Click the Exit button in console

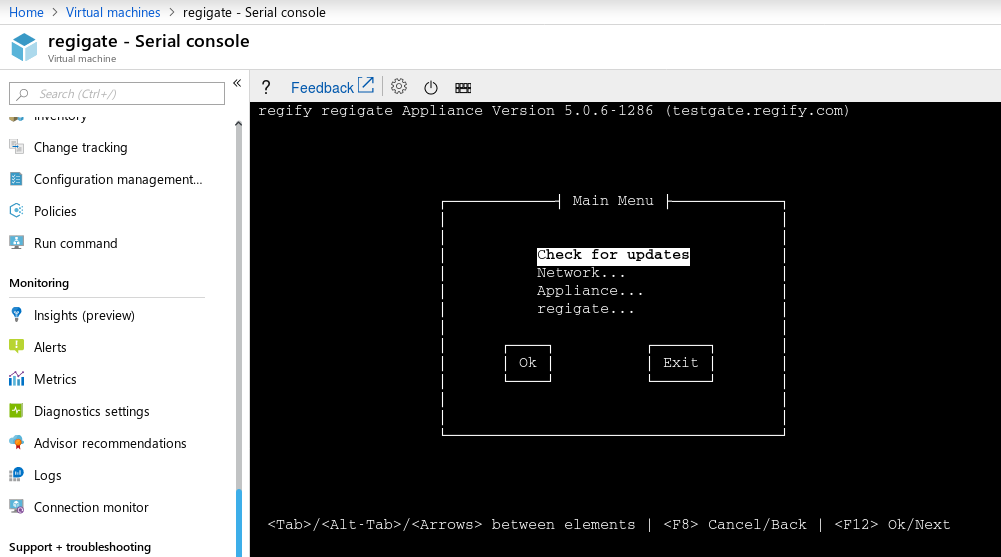[x=681, y=363]
